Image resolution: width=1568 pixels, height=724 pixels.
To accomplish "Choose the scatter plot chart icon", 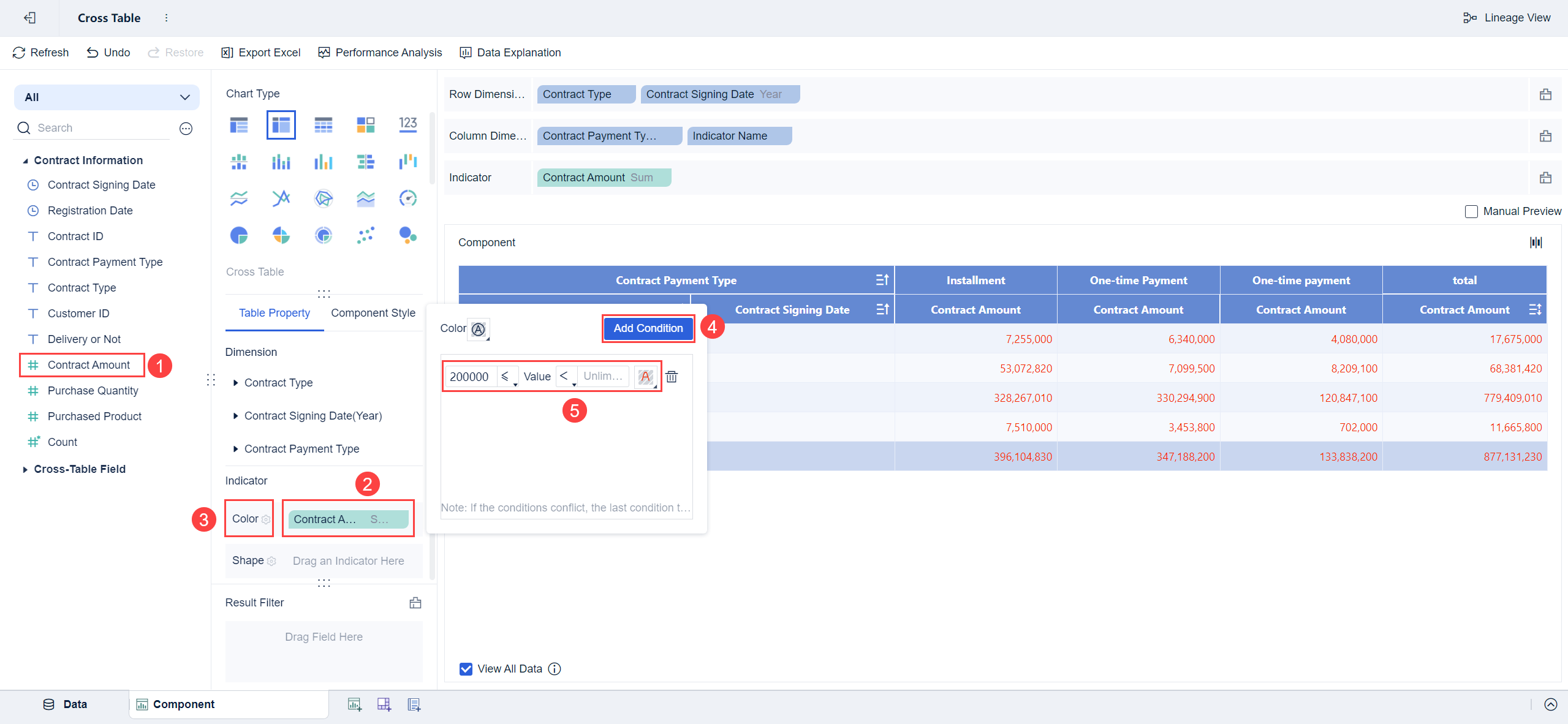I will (x=365, y=235).
